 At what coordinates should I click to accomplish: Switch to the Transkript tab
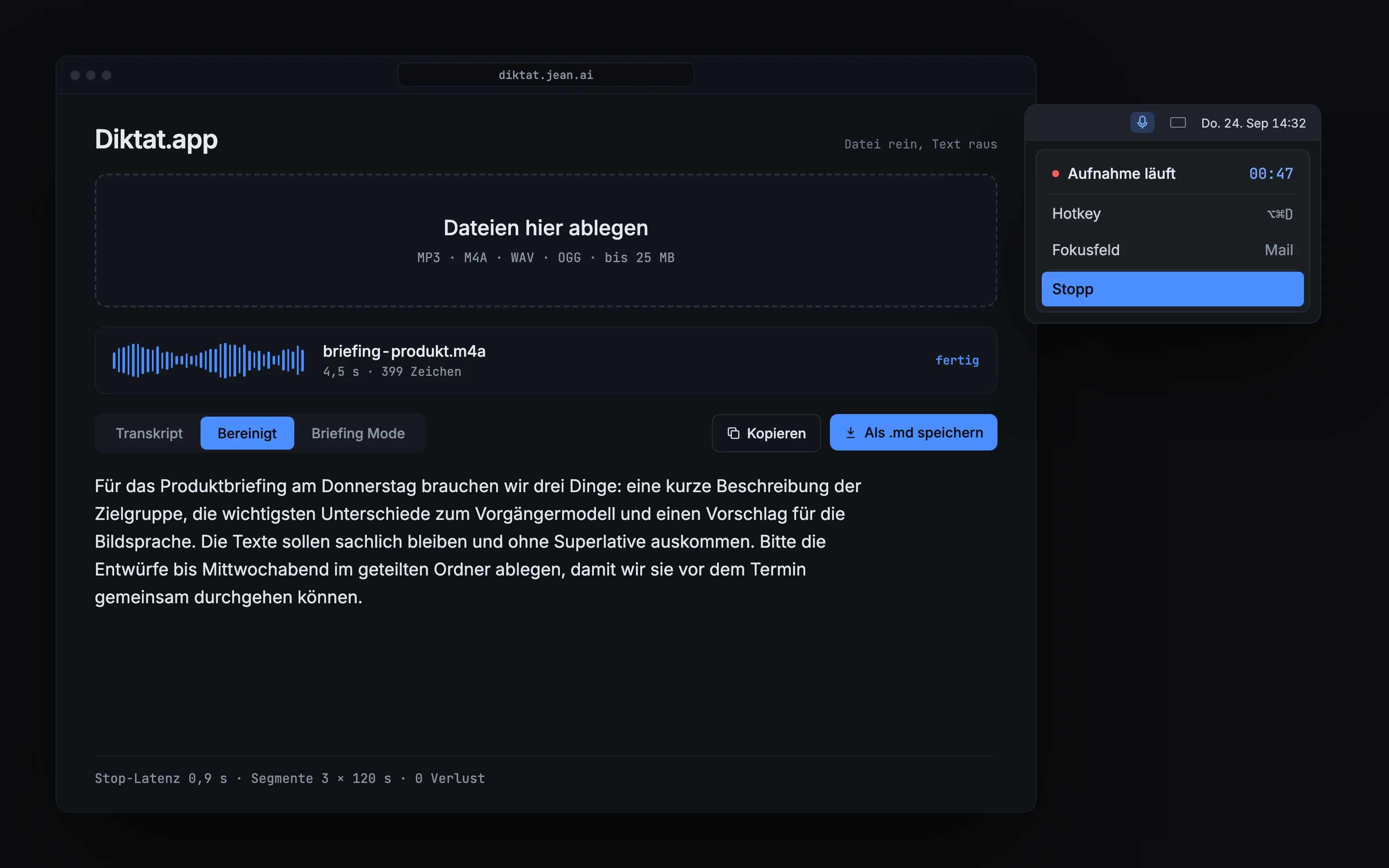pyautogui.click(x=148, y=433)
